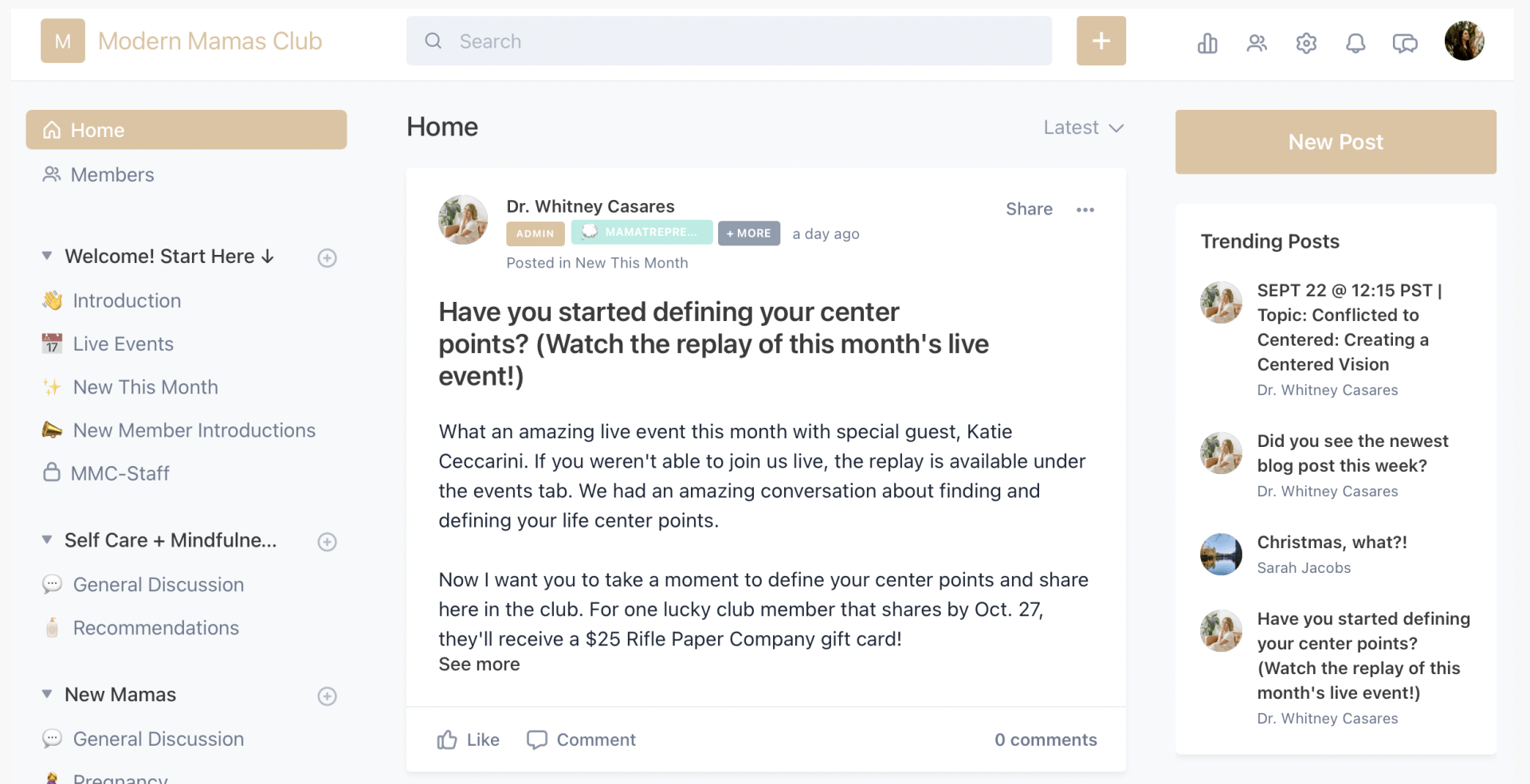The height and width of the screenshot is (784, 1530).
Task: Click inside the Search field
Action: (728, 41)
